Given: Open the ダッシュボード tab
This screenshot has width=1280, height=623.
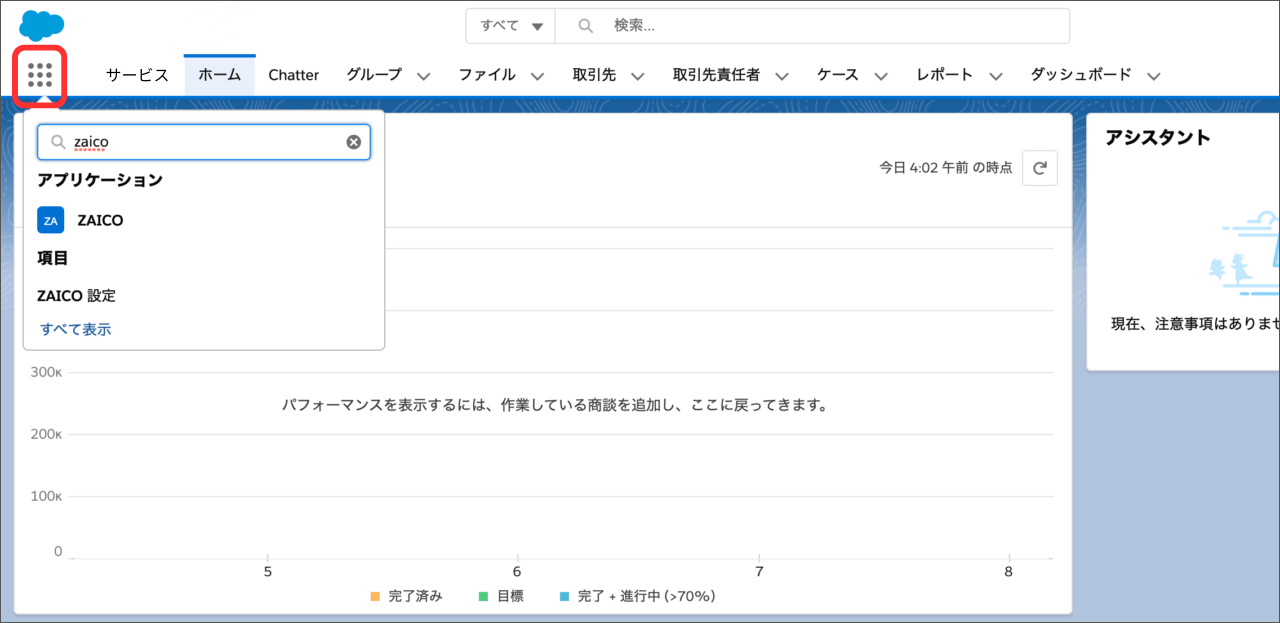Looking at the screenshot, I should coord(1081,75).
